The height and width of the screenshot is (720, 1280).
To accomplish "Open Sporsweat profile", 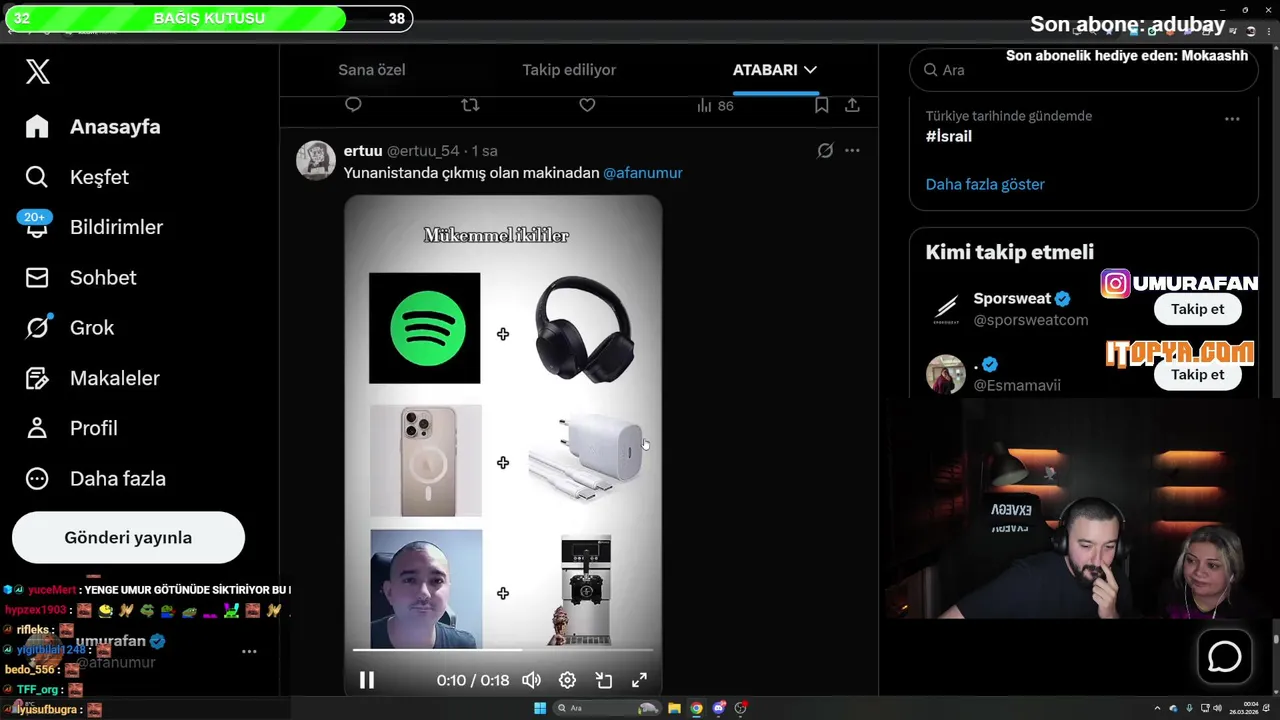I will pos(1013,299).
